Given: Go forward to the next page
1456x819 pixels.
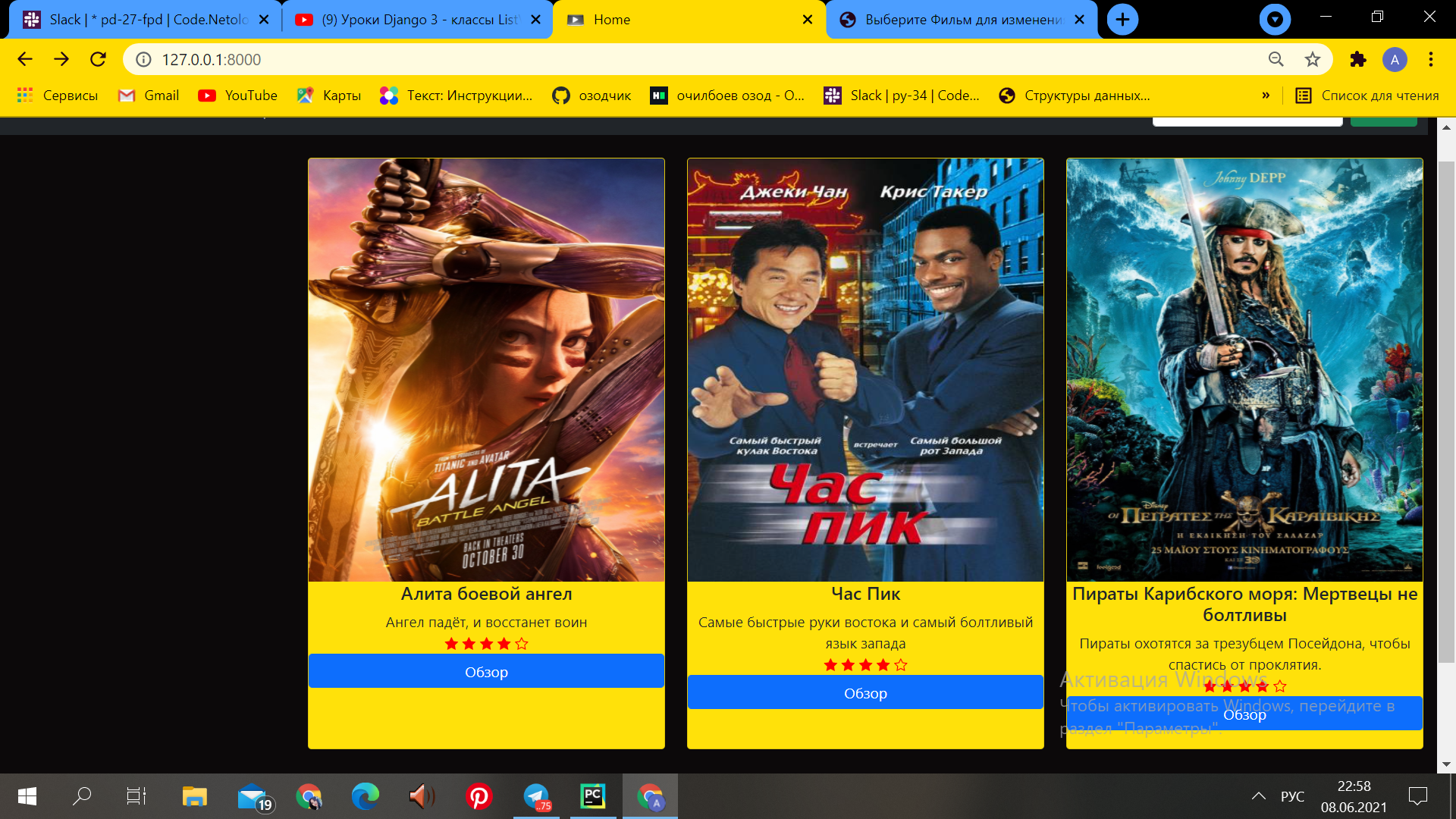Looking at the screenshot, I should tap(61, 59).
